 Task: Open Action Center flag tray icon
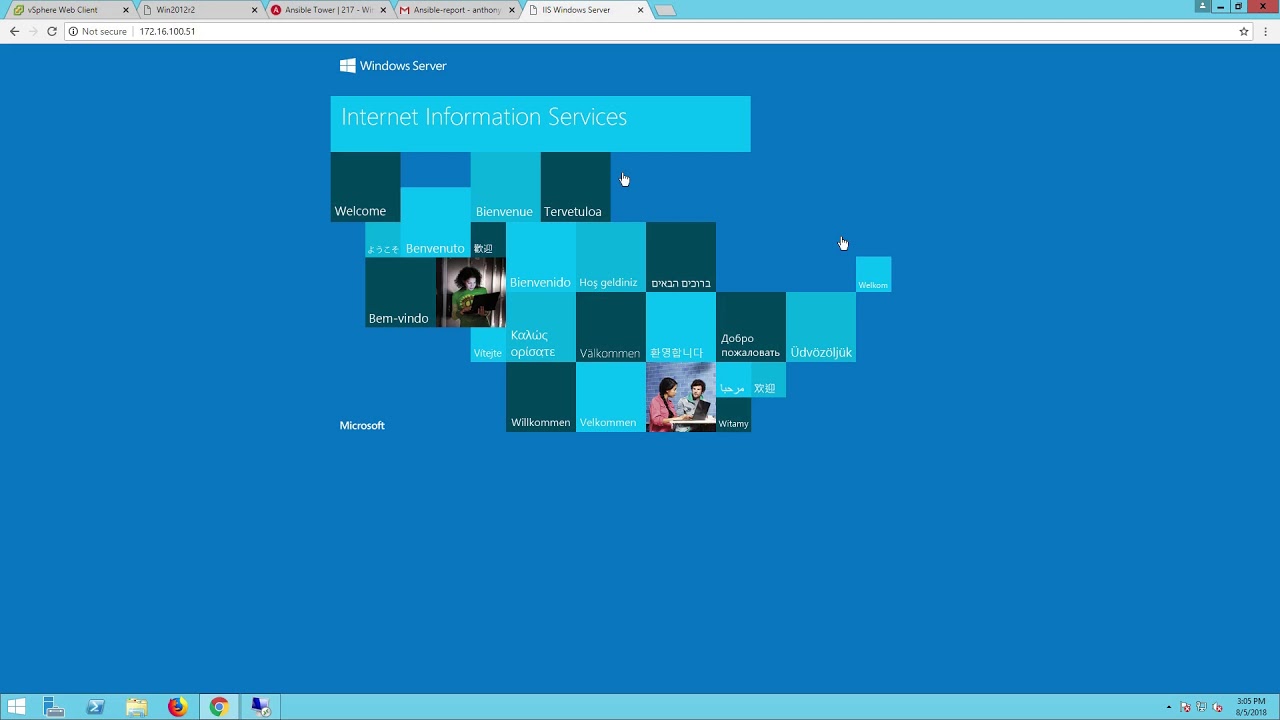(x=1185, y=708)
